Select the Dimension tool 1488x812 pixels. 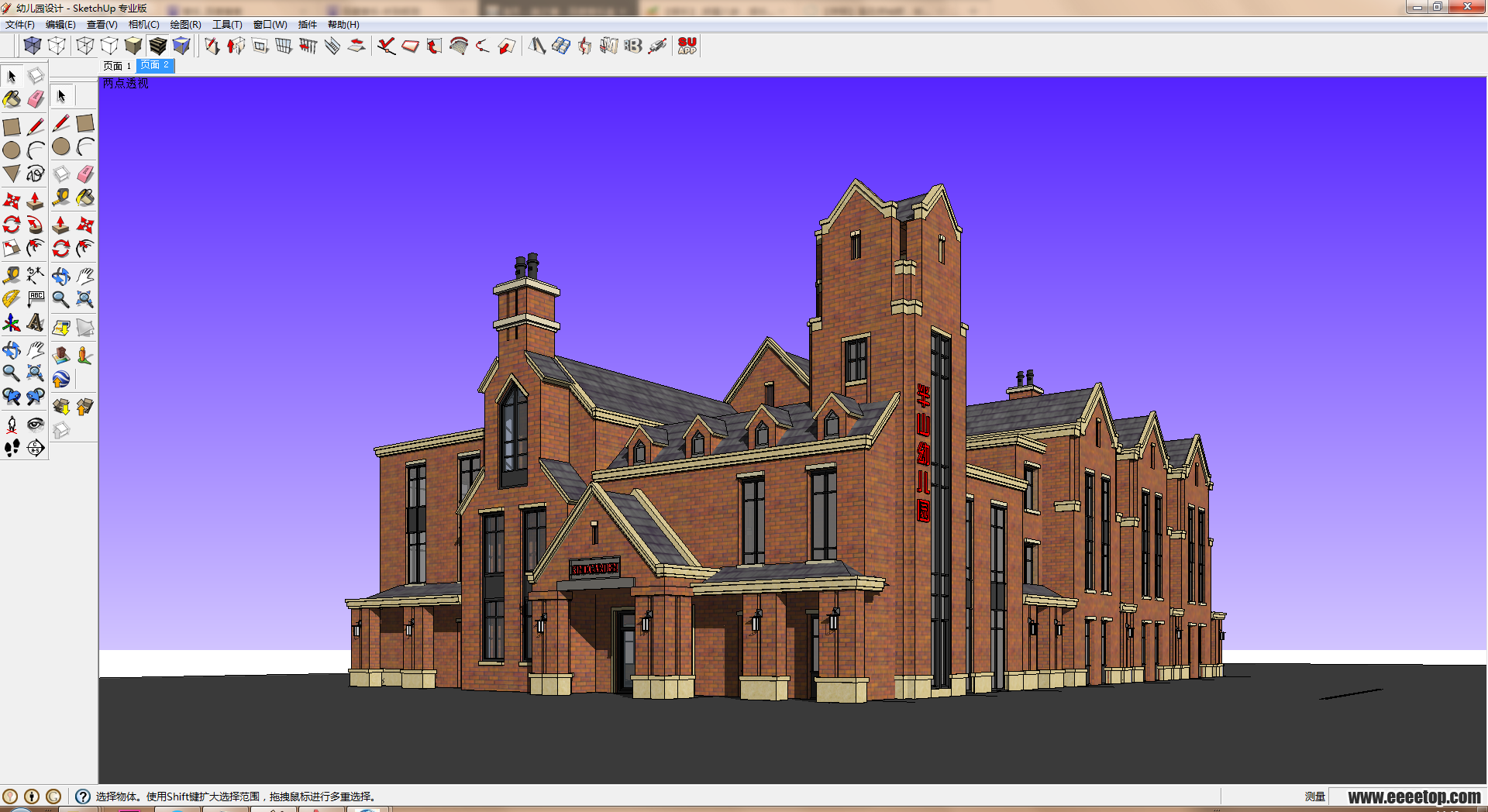36,275
